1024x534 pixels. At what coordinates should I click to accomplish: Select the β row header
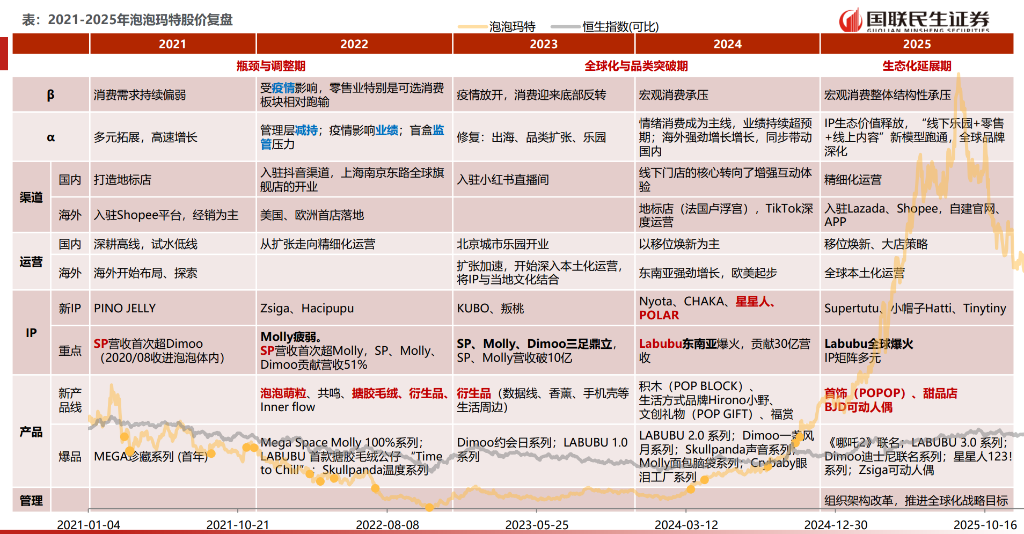tap(50, 95)
